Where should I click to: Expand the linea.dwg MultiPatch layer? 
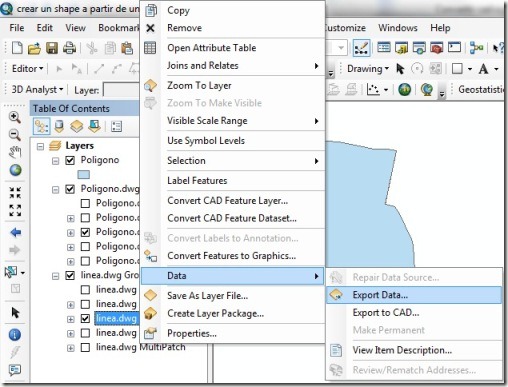(71, 348)
